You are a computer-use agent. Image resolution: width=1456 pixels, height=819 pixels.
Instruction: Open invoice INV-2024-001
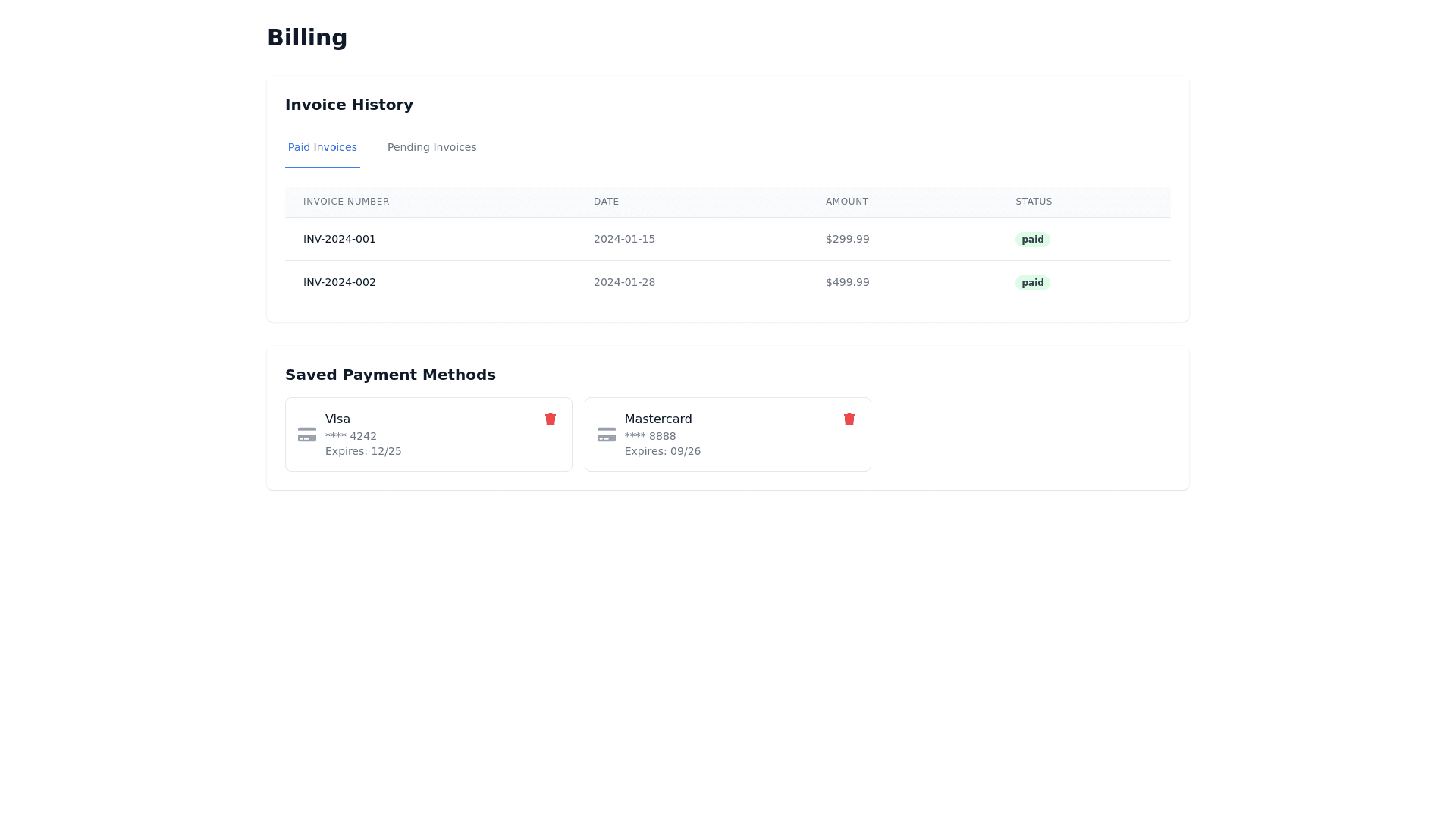pos(339,239)
